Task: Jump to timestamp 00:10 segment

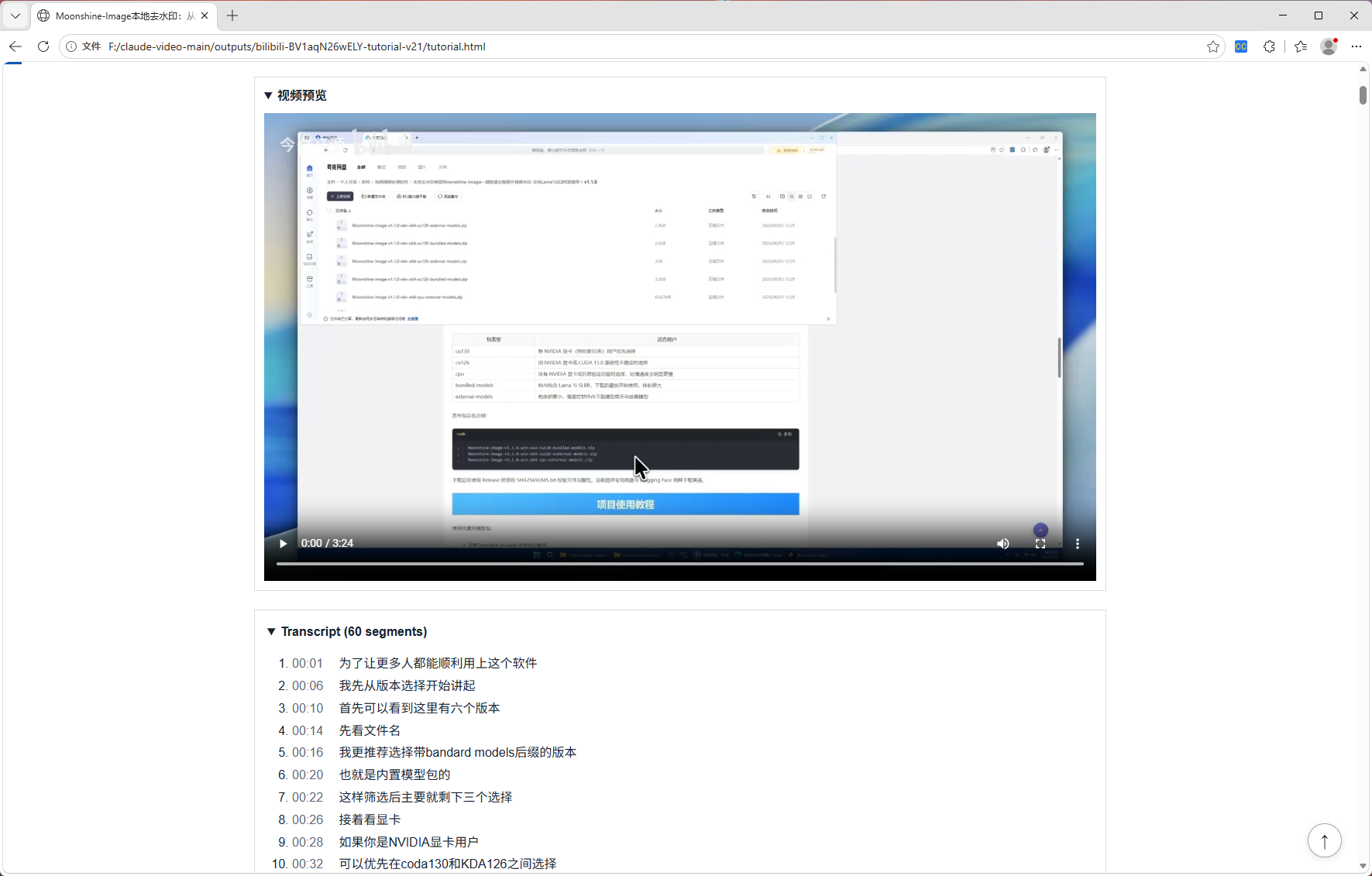Action: point(307,708)
